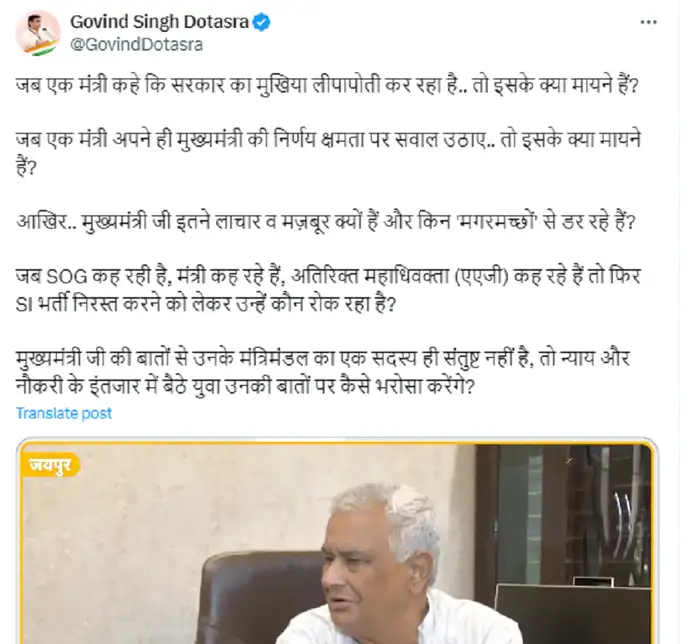
Task: Click the blue verified checkmark badge
Action: (261, 22)
